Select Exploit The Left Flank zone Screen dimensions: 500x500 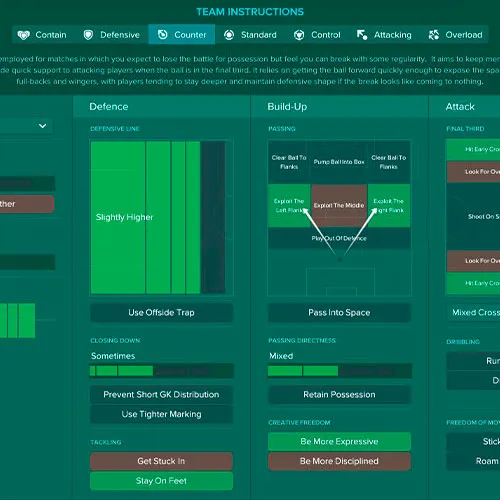pyautogui.click(x=289, y=206)
